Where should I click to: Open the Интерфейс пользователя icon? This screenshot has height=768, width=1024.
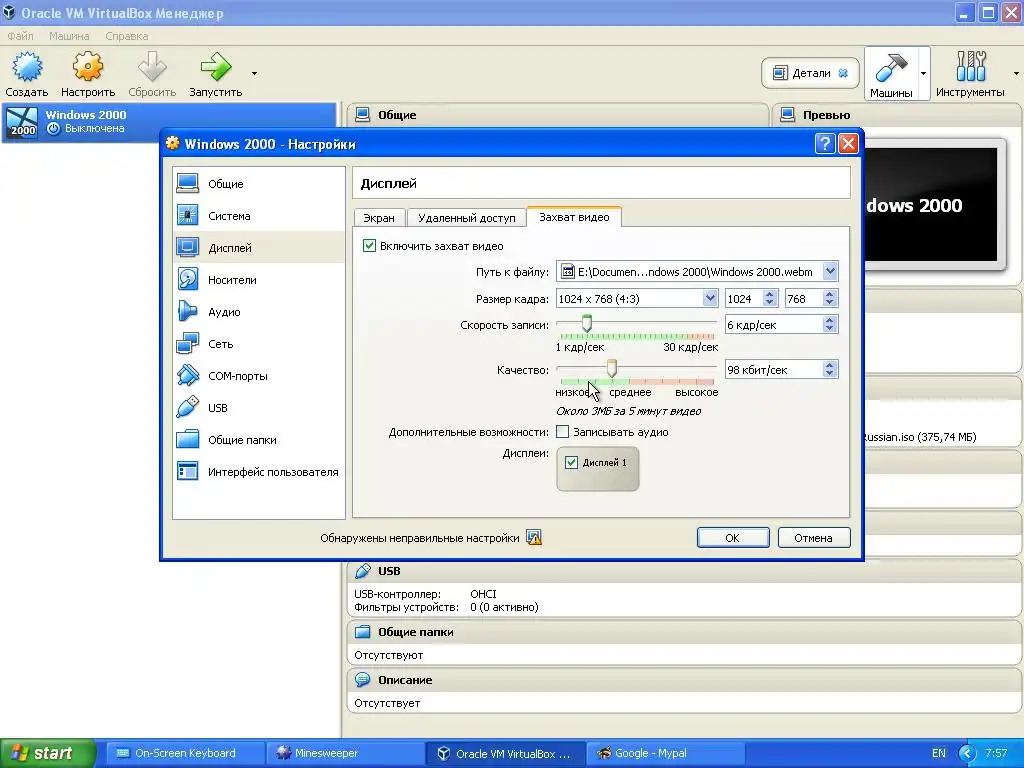pos(187,472)
